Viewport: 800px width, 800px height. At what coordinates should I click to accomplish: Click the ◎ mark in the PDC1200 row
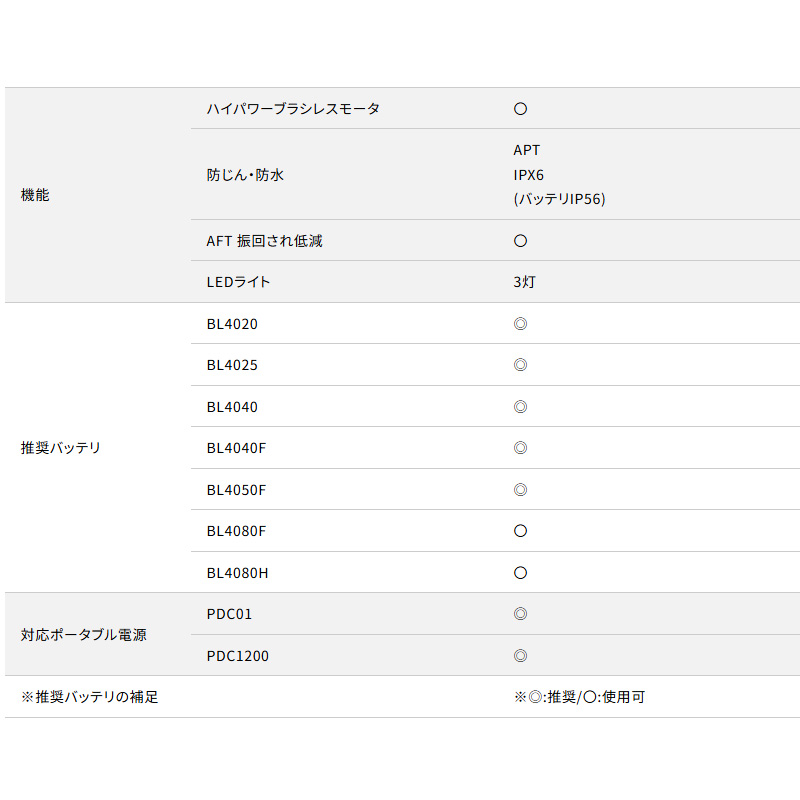(x=520, y=656)
